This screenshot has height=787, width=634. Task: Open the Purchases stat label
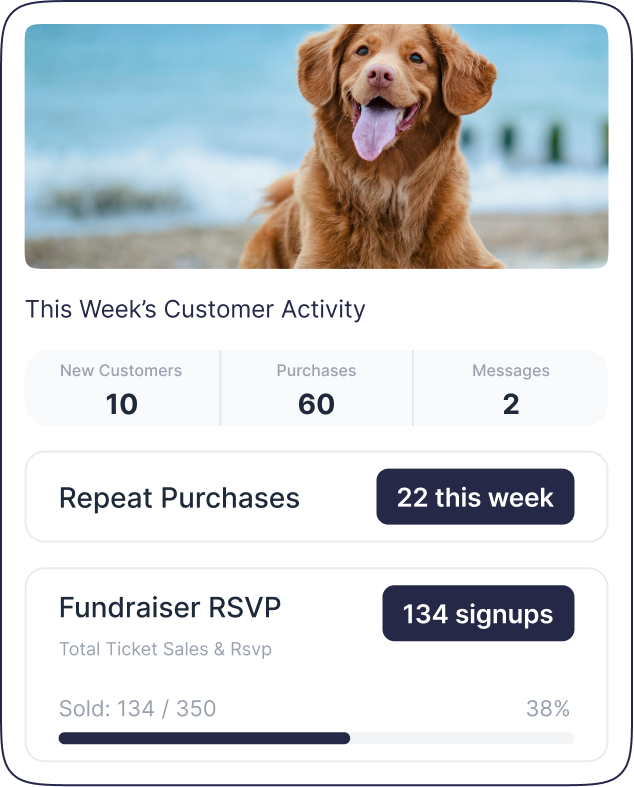(316, 370)
